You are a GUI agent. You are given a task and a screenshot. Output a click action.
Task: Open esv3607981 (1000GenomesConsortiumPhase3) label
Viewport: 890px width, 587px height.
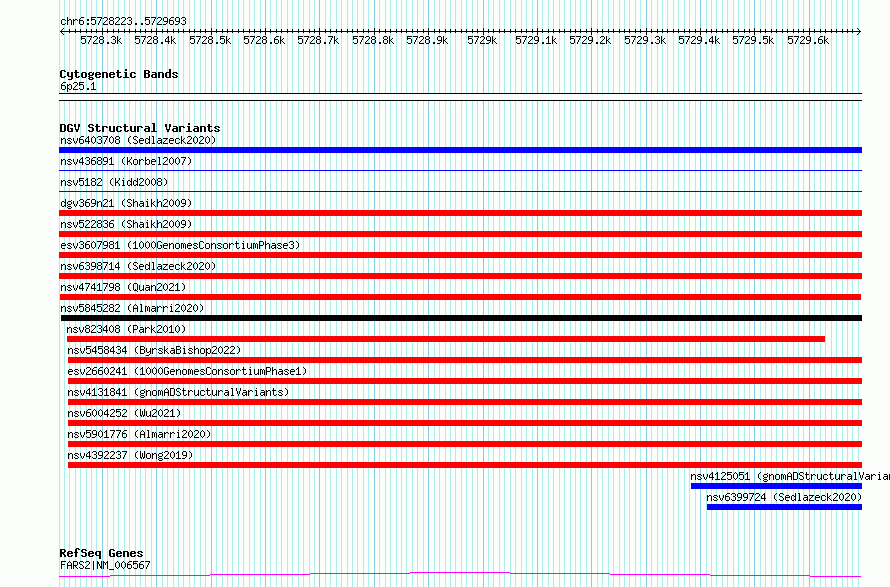pyautogui.click(x=180, y=245)
